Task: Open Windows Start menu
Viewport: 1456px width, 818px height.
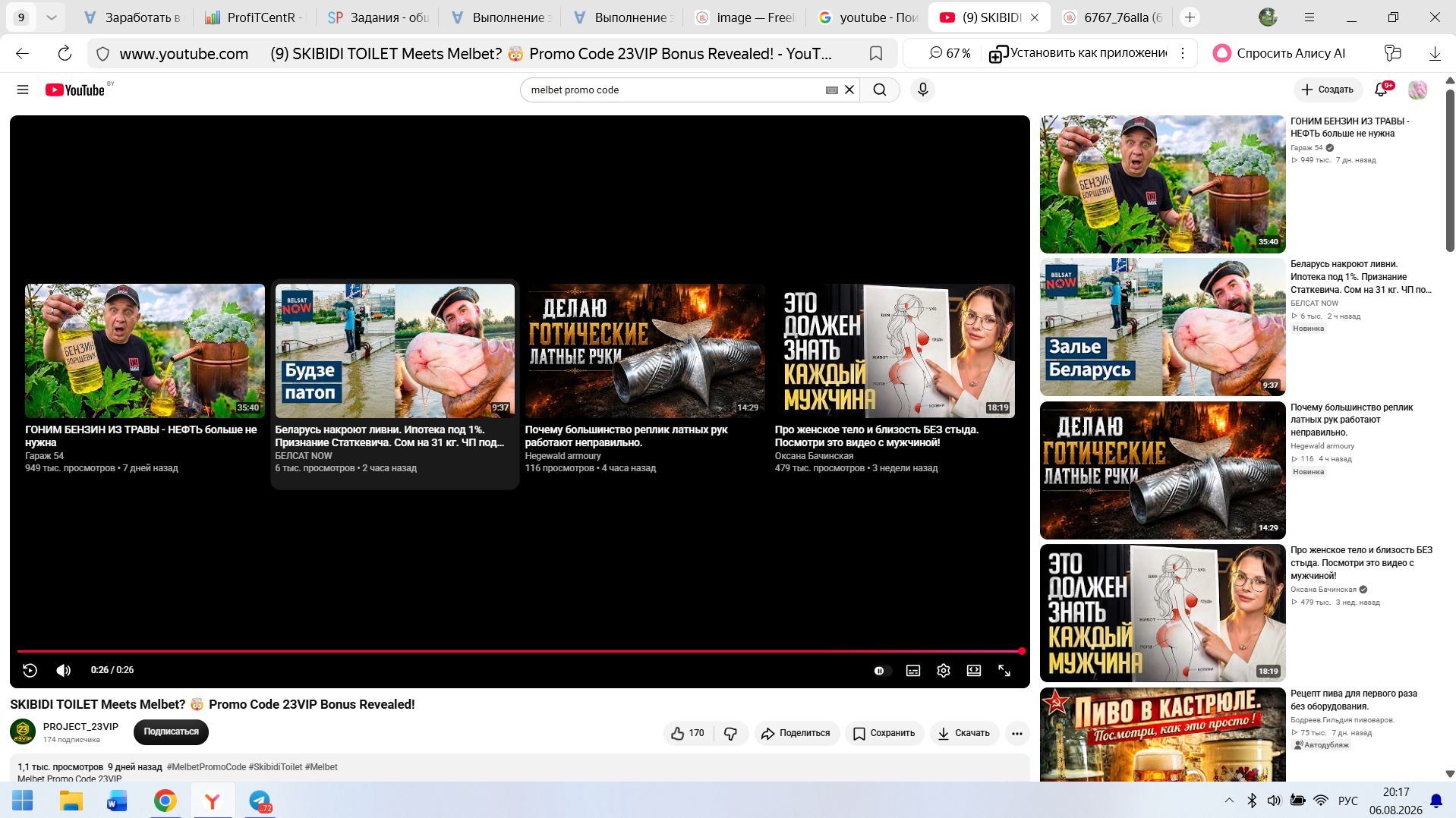Action: pyautogui.click(x=23, y=801)
